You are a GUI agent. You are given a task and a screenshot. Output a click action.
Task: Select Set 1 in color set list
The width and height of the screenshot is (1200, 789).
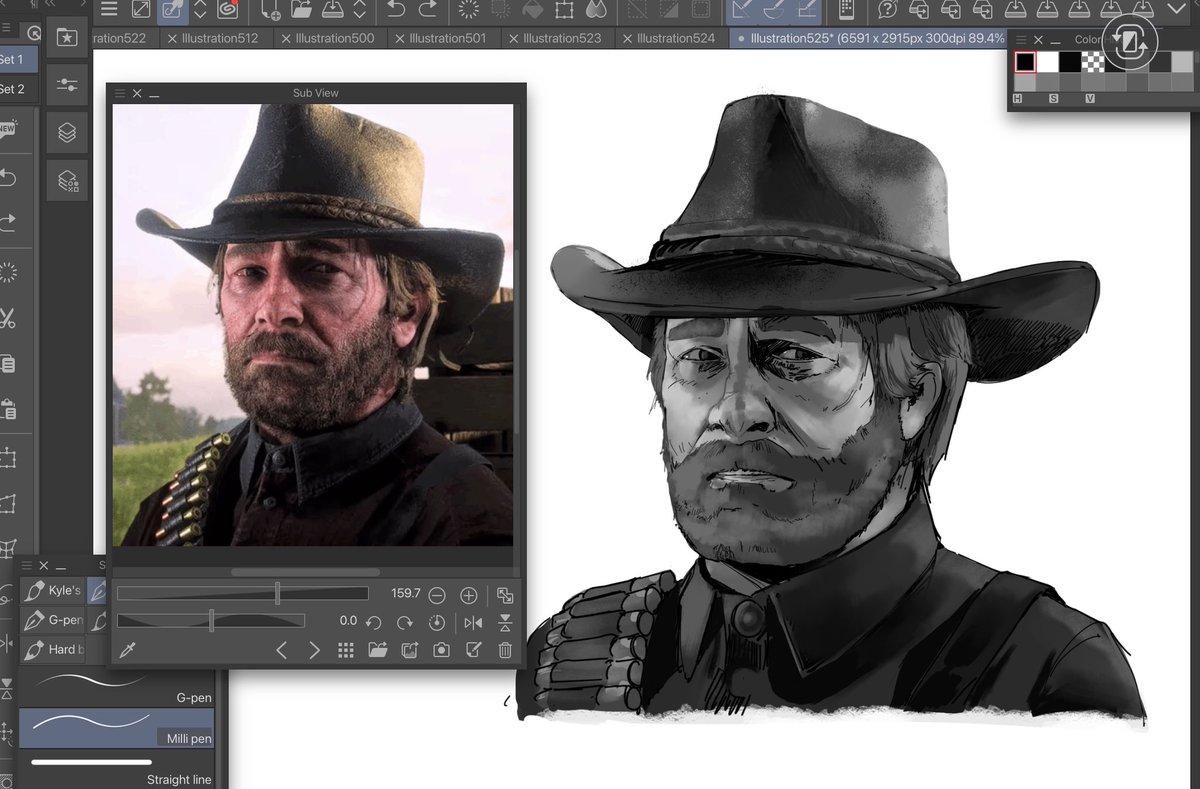coord(19,59)
